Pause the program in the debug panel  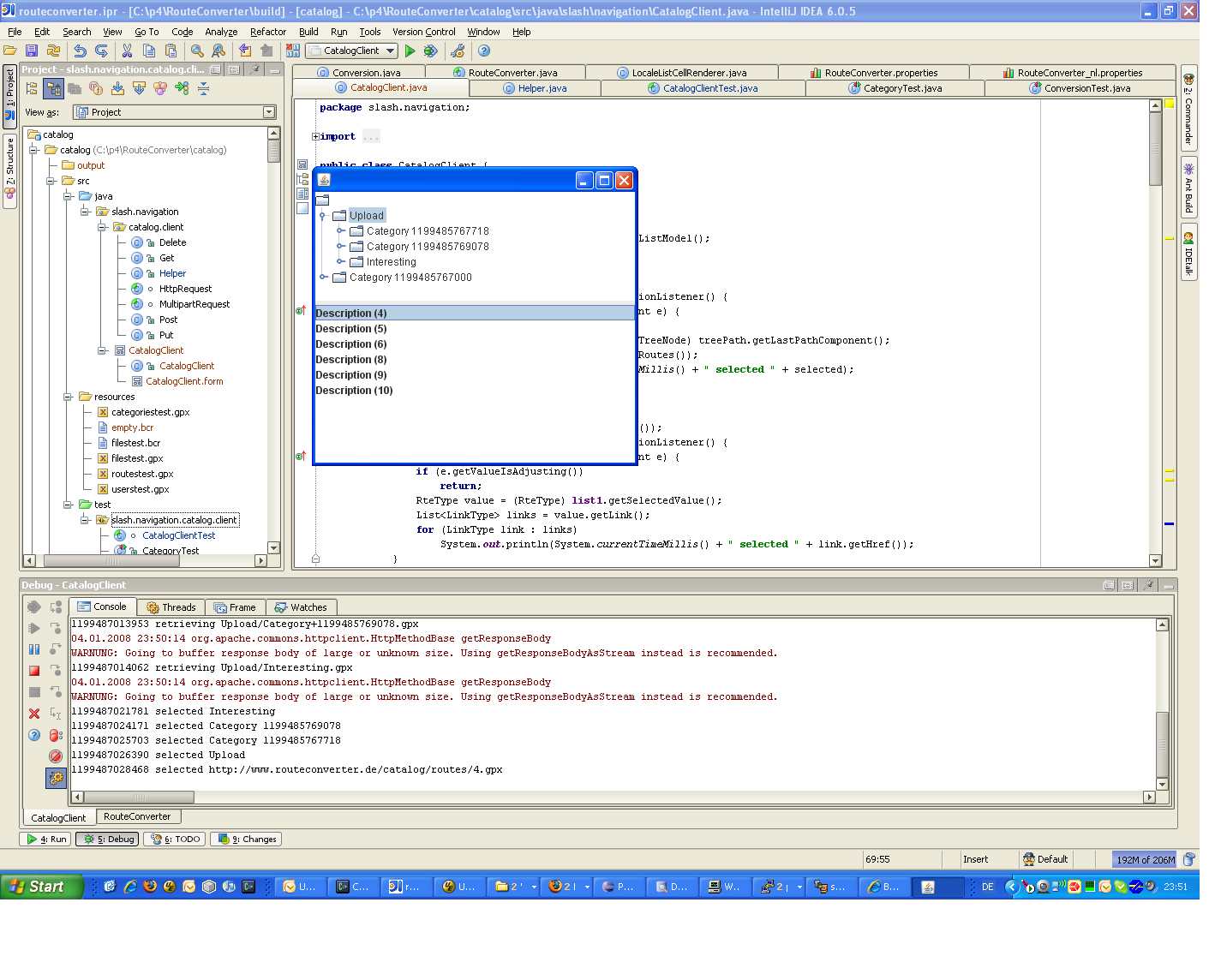34,649
